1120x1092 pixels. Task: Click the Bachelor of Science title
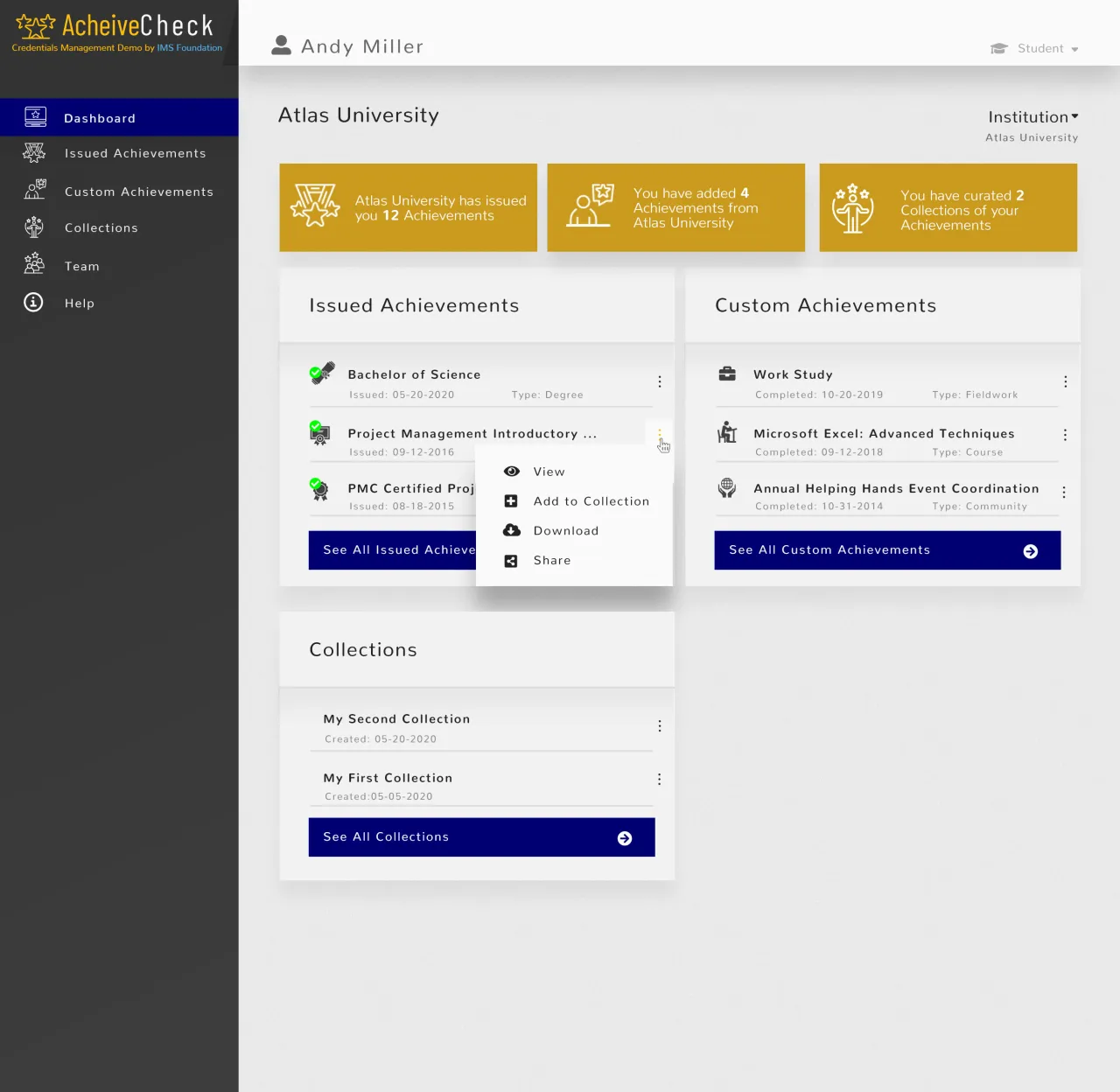pyautogui.click(x=414, y=374)
